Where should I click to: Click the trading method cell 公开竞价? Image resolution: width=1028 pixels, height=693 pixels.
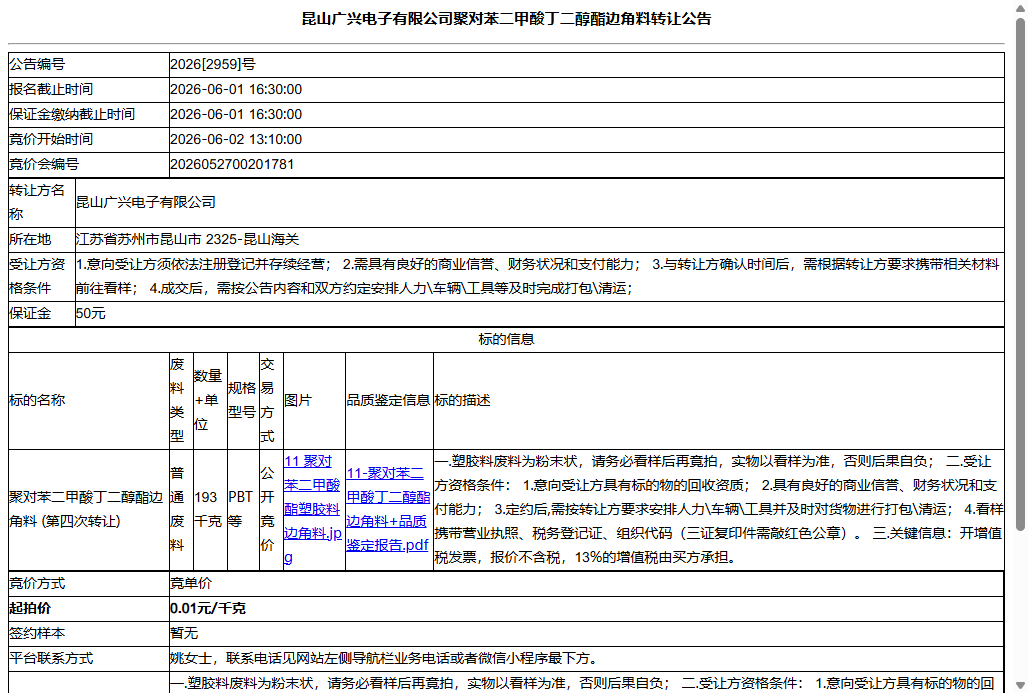[267, 509]
